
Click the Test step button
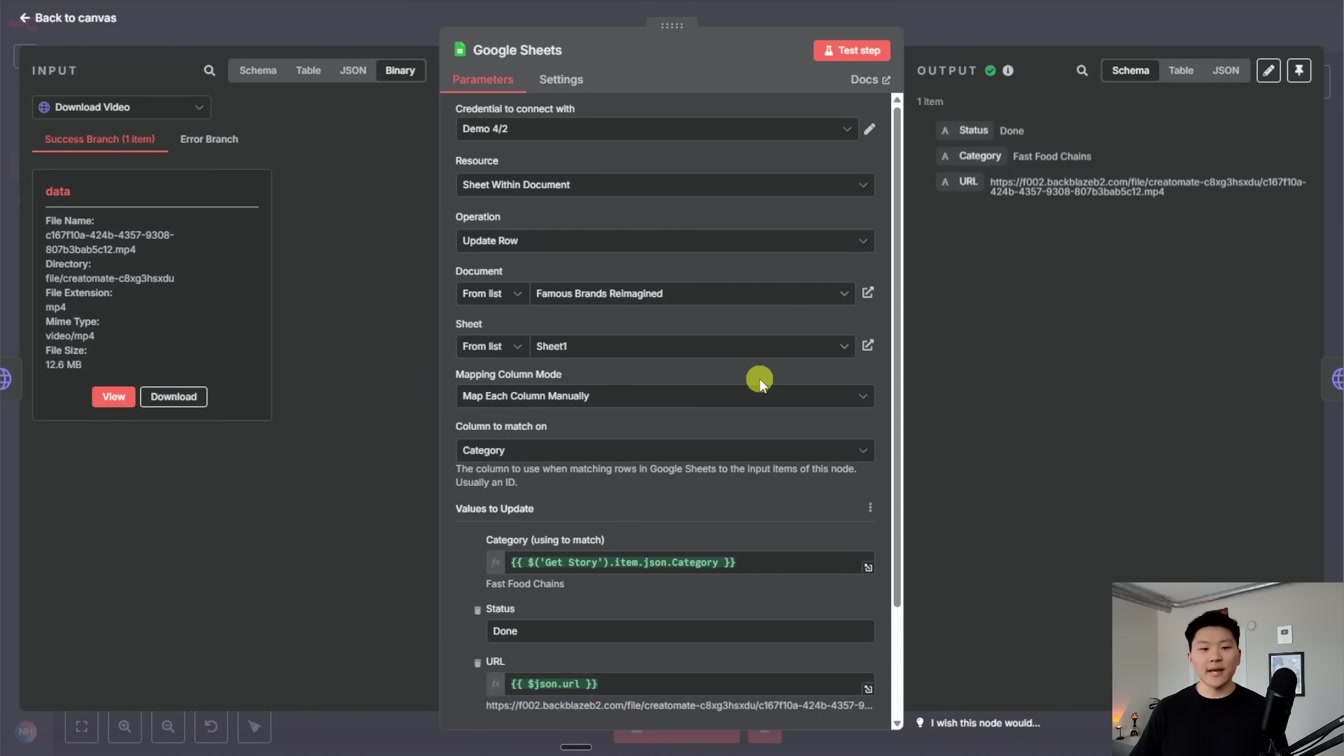pos(852,50)
